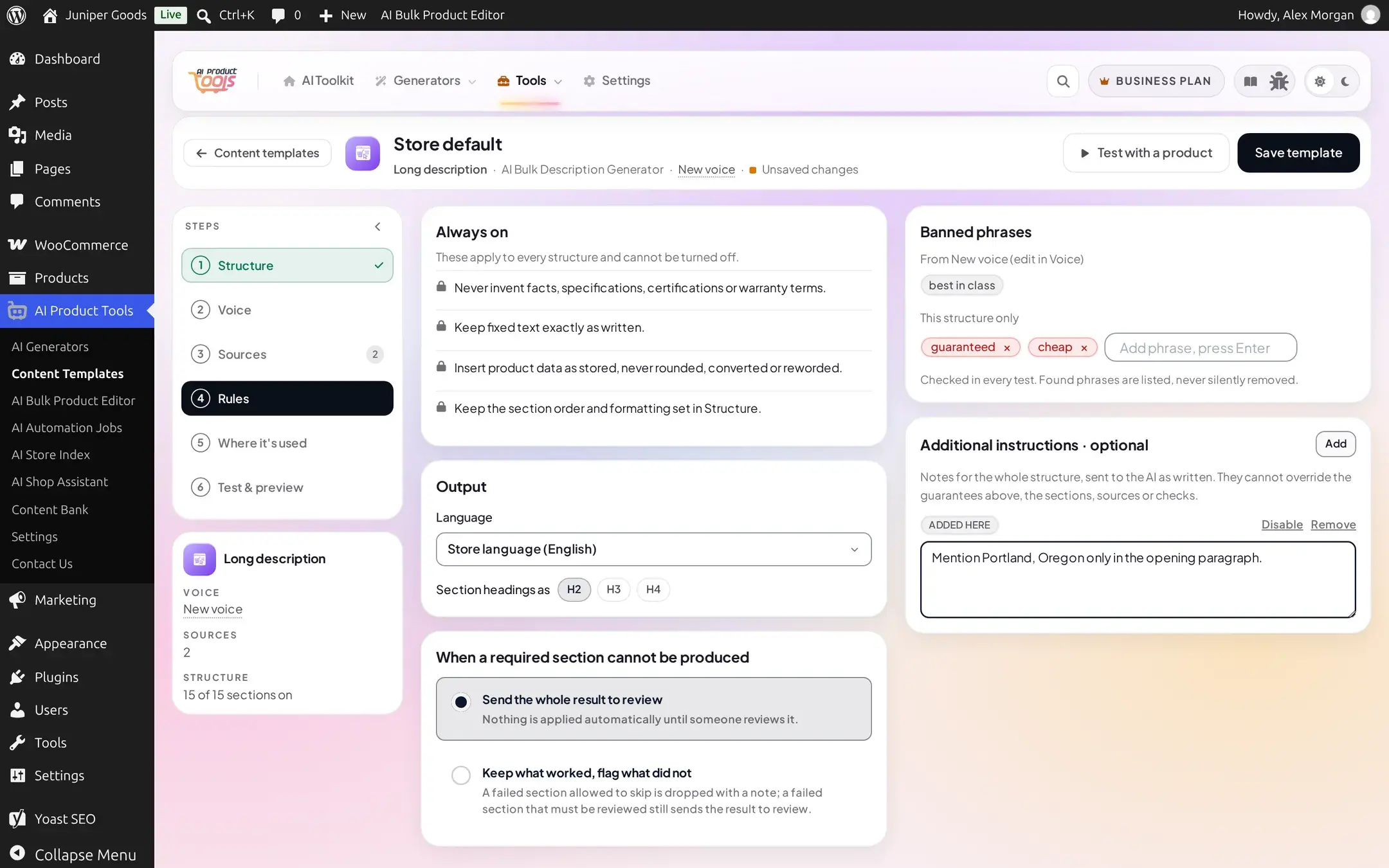The image size is (1389, 868).
Task: Click the additional instructions text area
Action: (x=1138, y=579)
